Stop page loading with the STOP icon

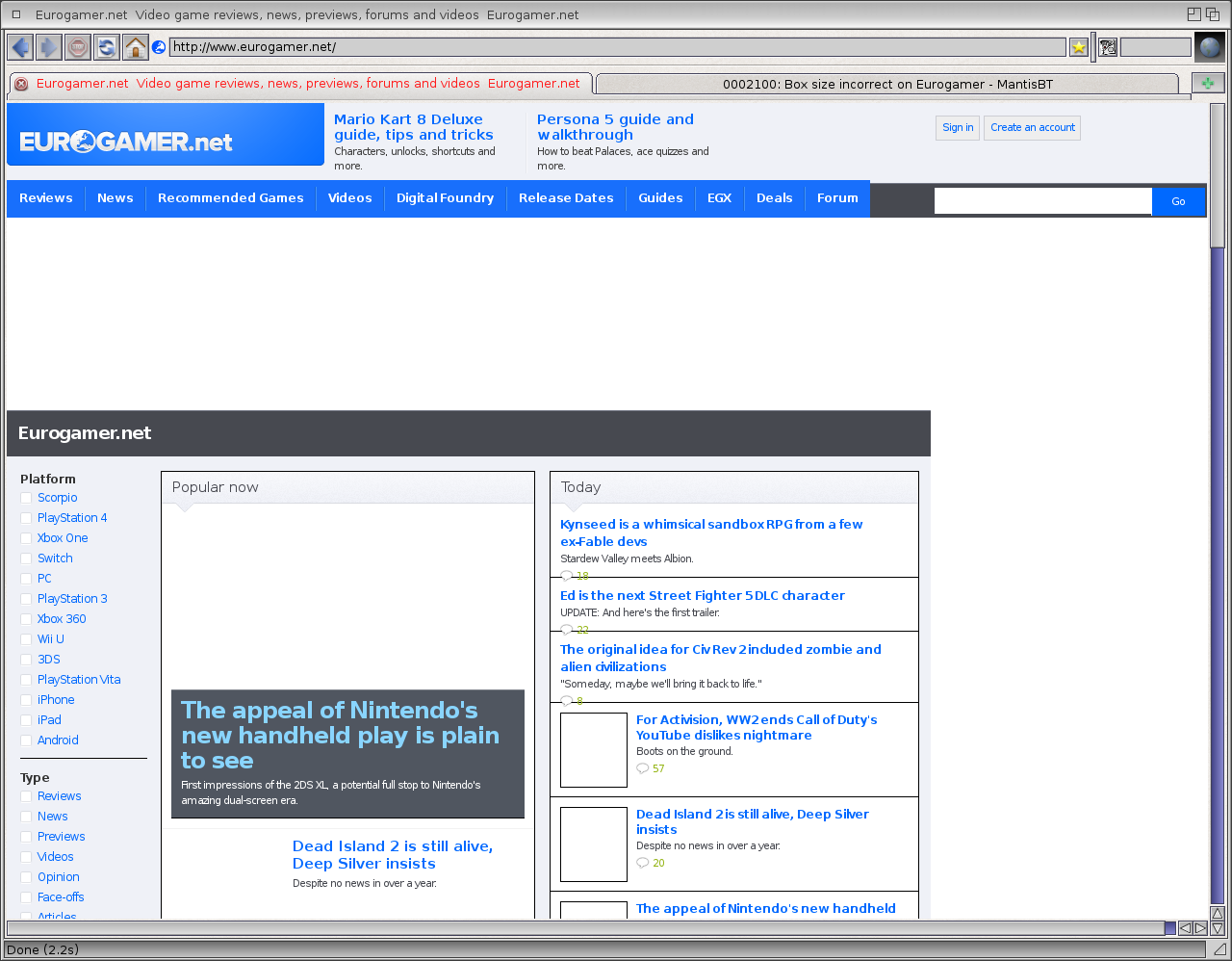pos(78,46)
